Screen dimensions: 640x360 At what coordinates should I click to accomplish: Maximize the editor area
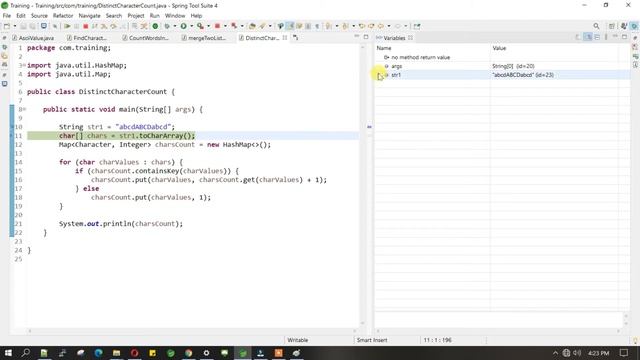(366, 37)
